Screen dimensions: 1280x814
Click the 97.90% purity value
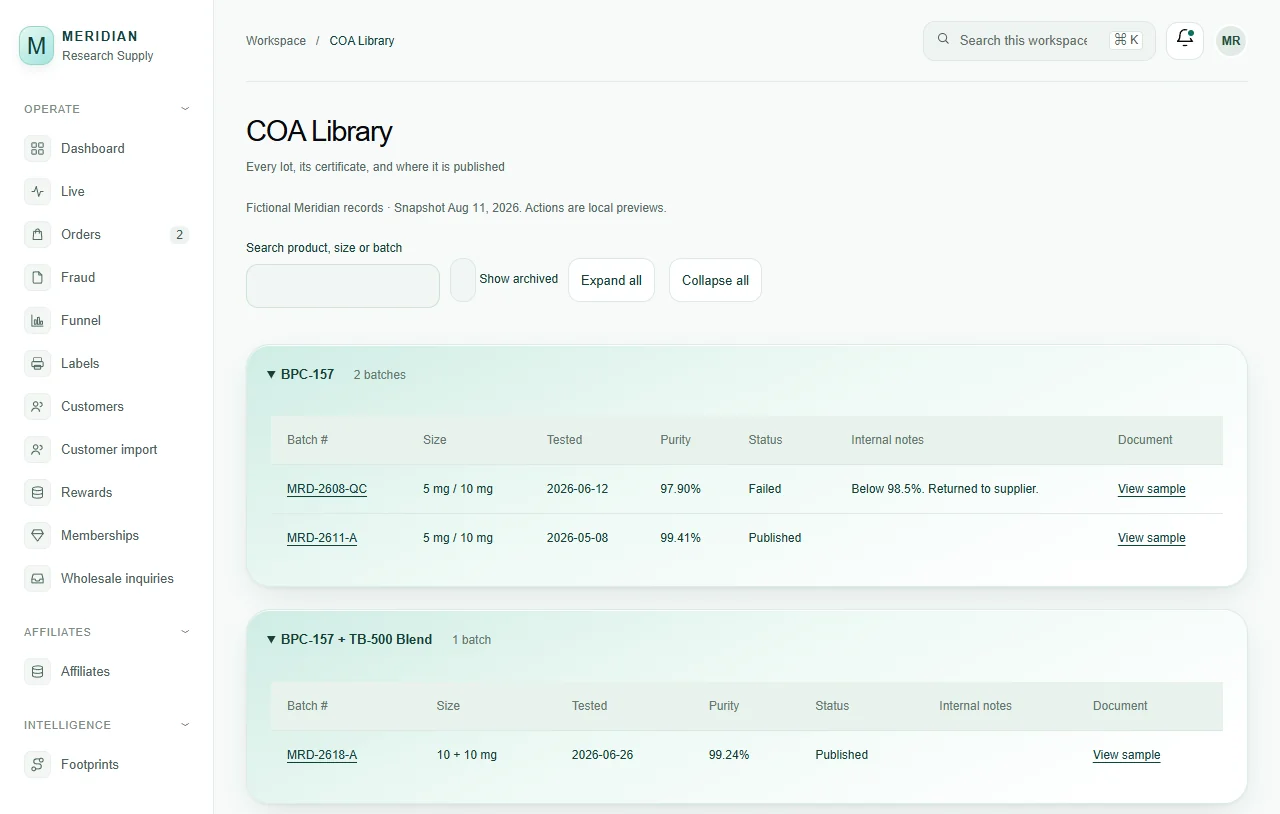click(680, 489)
